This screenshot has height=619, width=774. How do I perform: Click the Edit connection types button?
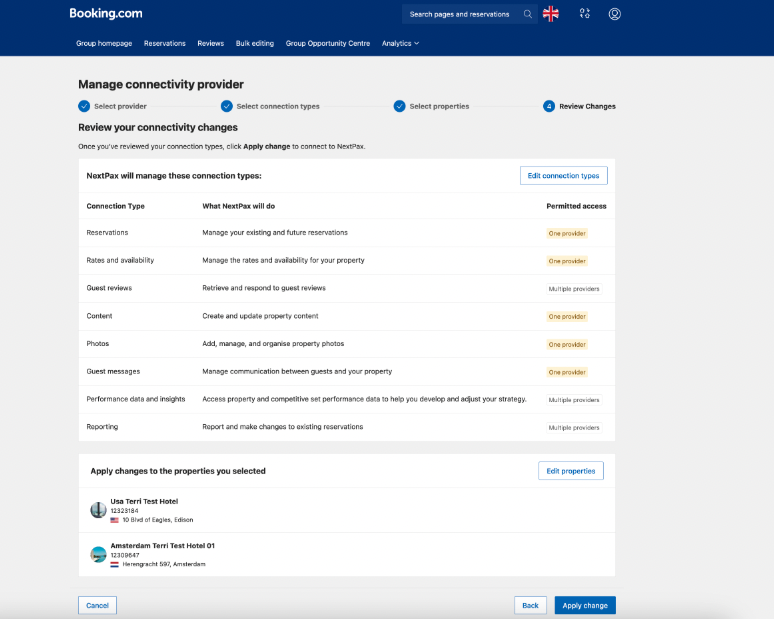[564, 176]
